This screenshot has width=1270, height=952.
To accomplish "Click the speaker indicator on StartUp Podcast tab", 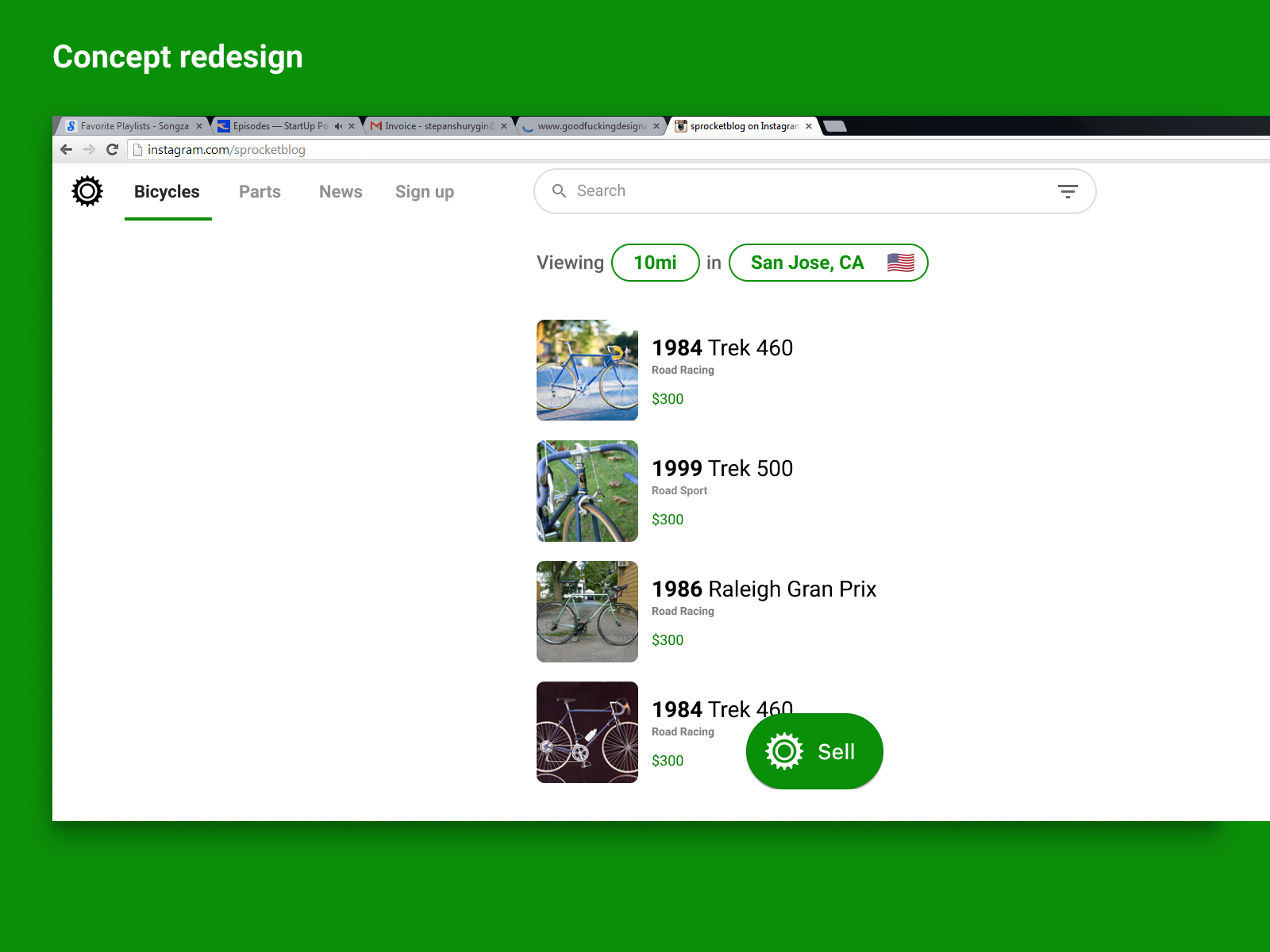I will click(x=339, y=125).
